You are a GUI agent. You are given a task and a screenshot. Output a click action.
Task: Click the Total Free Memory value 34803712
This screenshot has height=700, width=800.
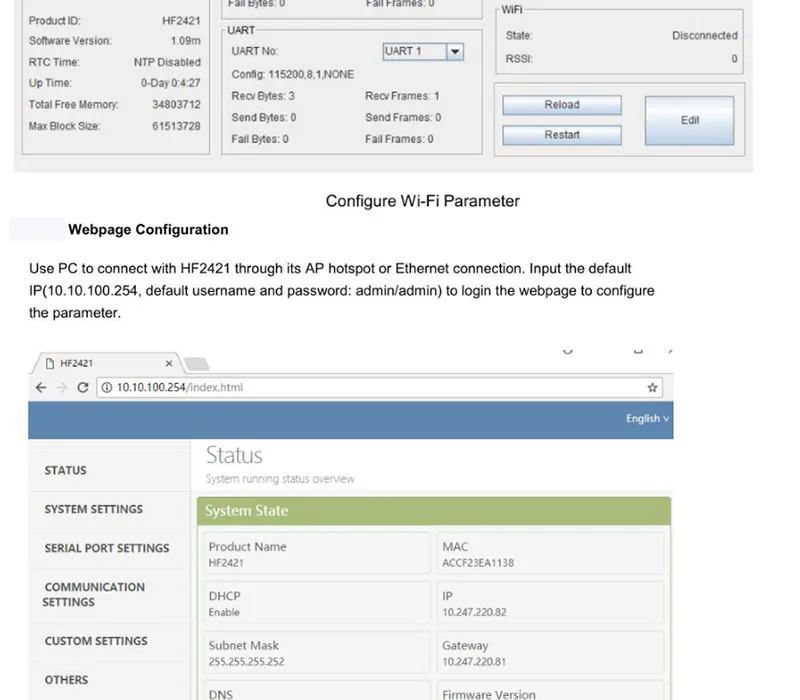[x=177, y=105]
